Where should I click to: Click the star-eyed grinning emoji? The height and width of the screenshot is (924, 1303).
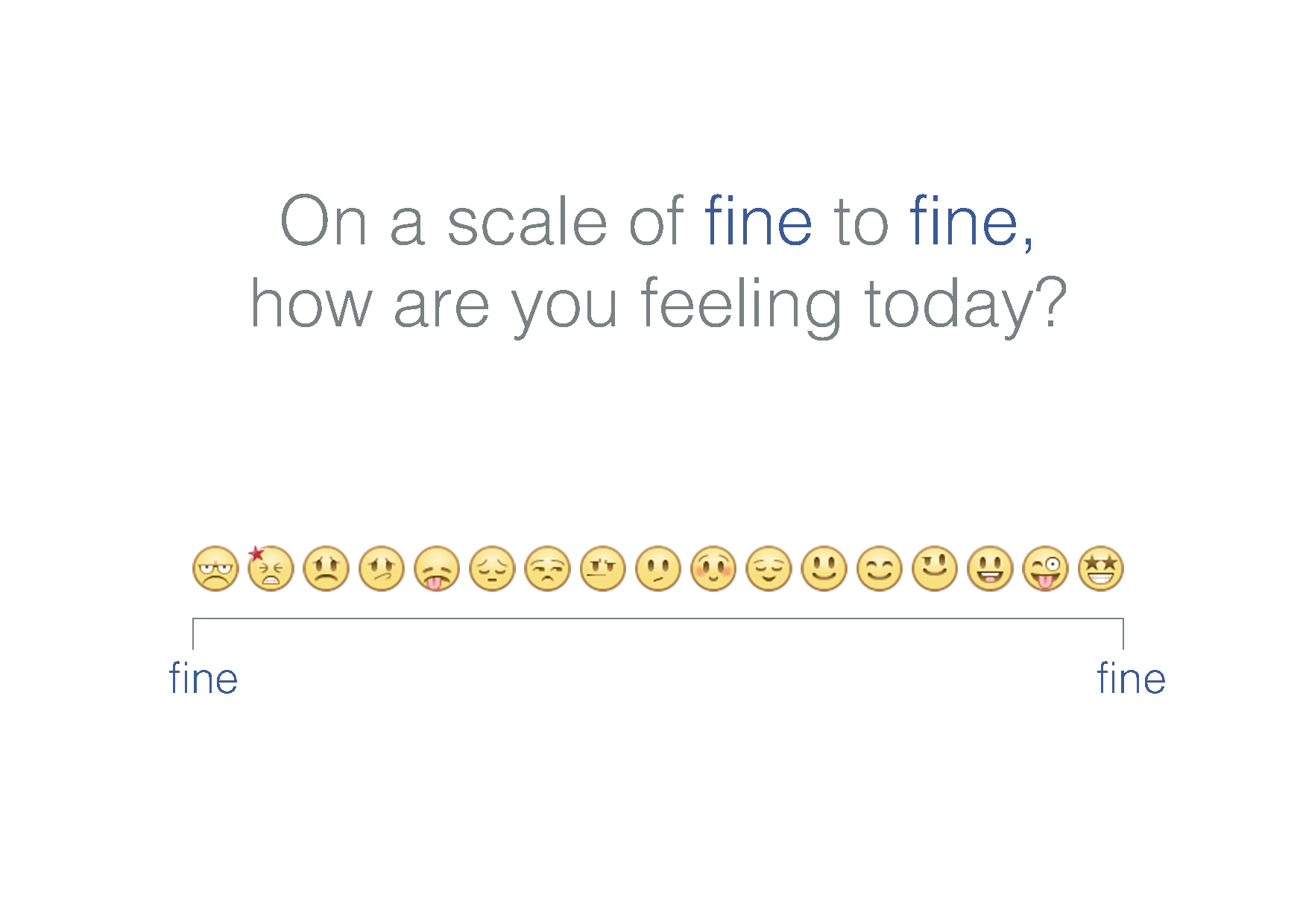pos(1100,569)
